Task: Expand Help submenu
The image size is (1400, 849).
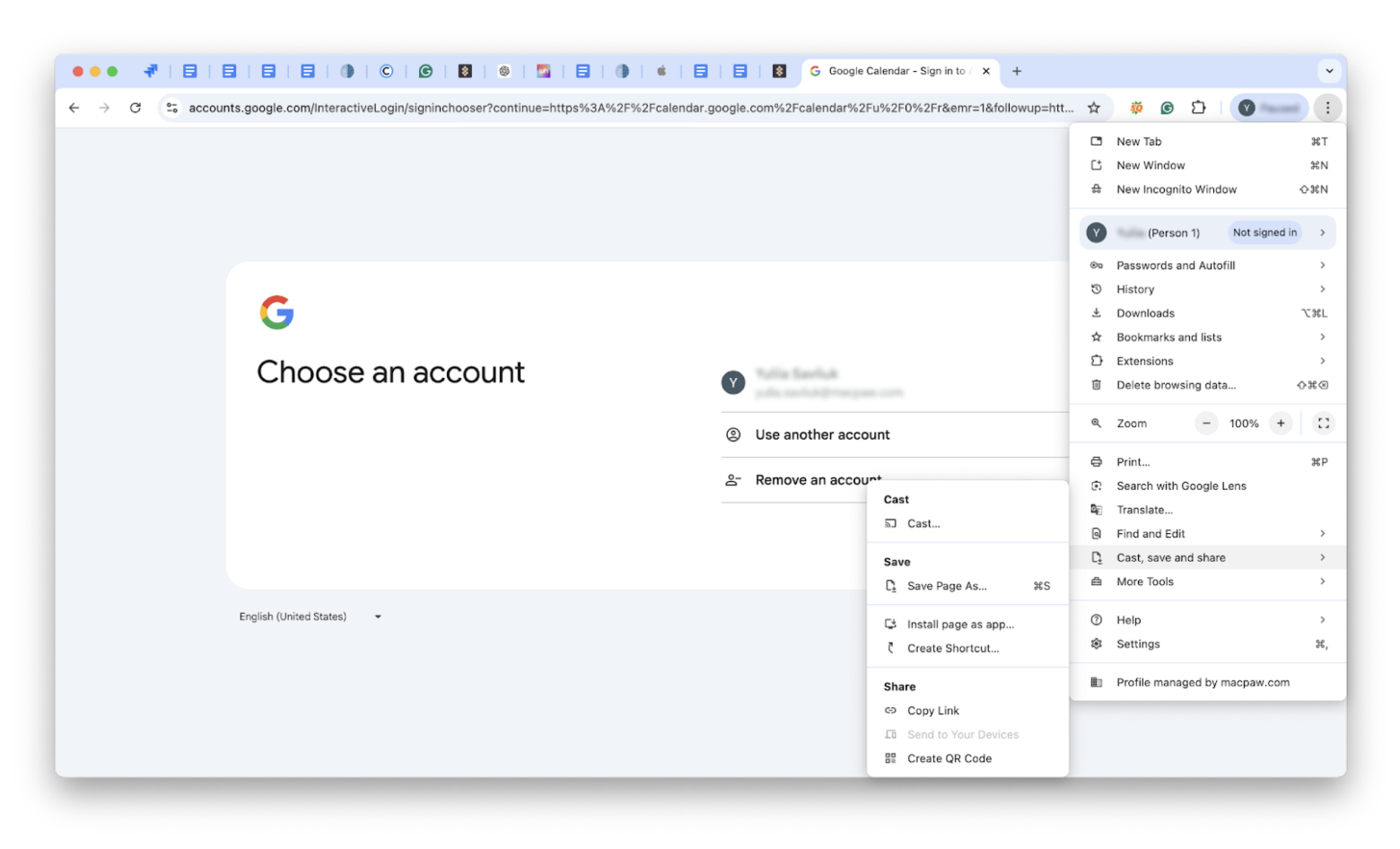Action: (x=1208, y=620)
